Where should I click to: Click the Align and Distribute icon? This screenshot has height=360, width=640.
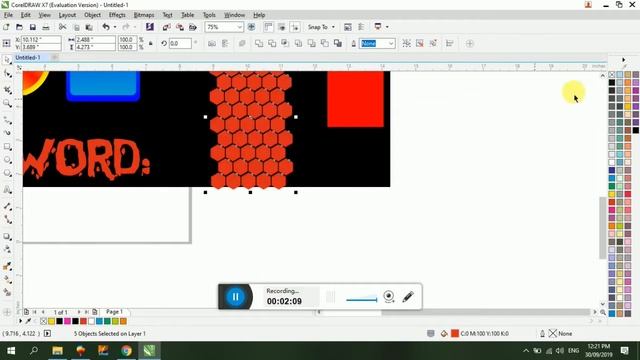[x=449, y=43]
